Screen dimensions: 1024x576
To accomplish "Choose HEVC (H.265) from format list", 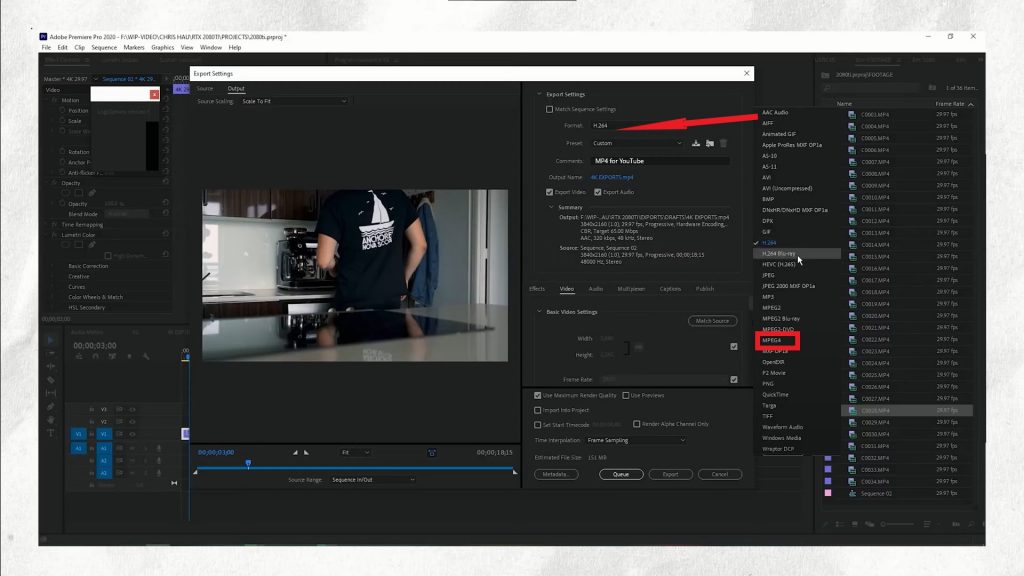I will pos(778,264).
